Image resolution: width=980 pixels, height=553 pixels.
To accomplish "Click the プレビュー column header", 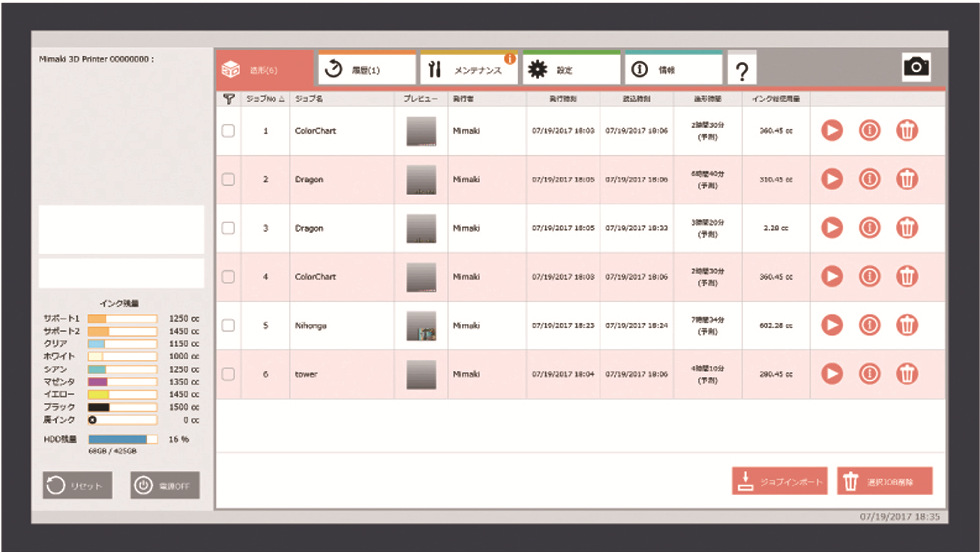I will (x=420, y=99).
